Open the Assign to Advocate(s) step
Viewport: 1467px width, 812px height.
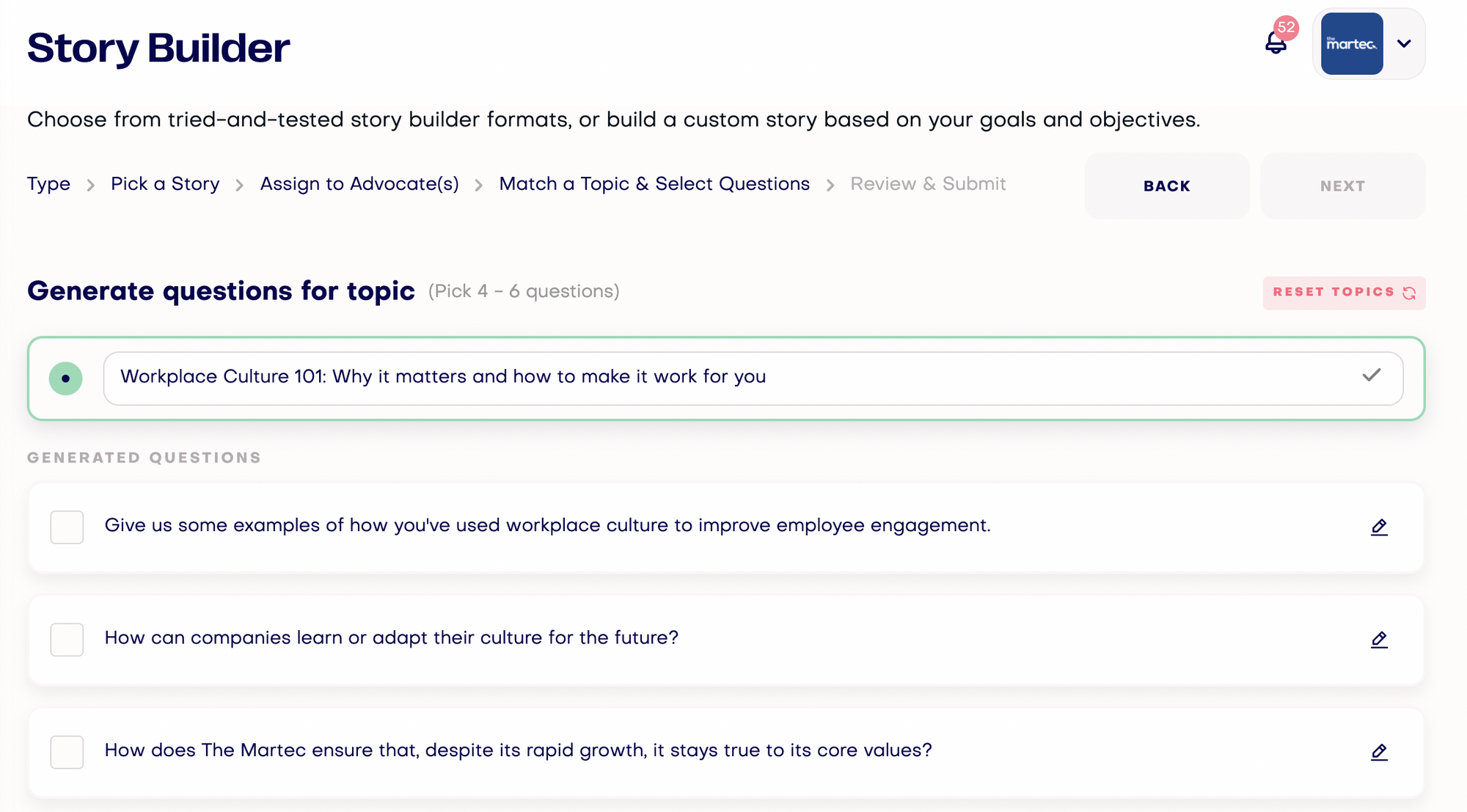359,184
